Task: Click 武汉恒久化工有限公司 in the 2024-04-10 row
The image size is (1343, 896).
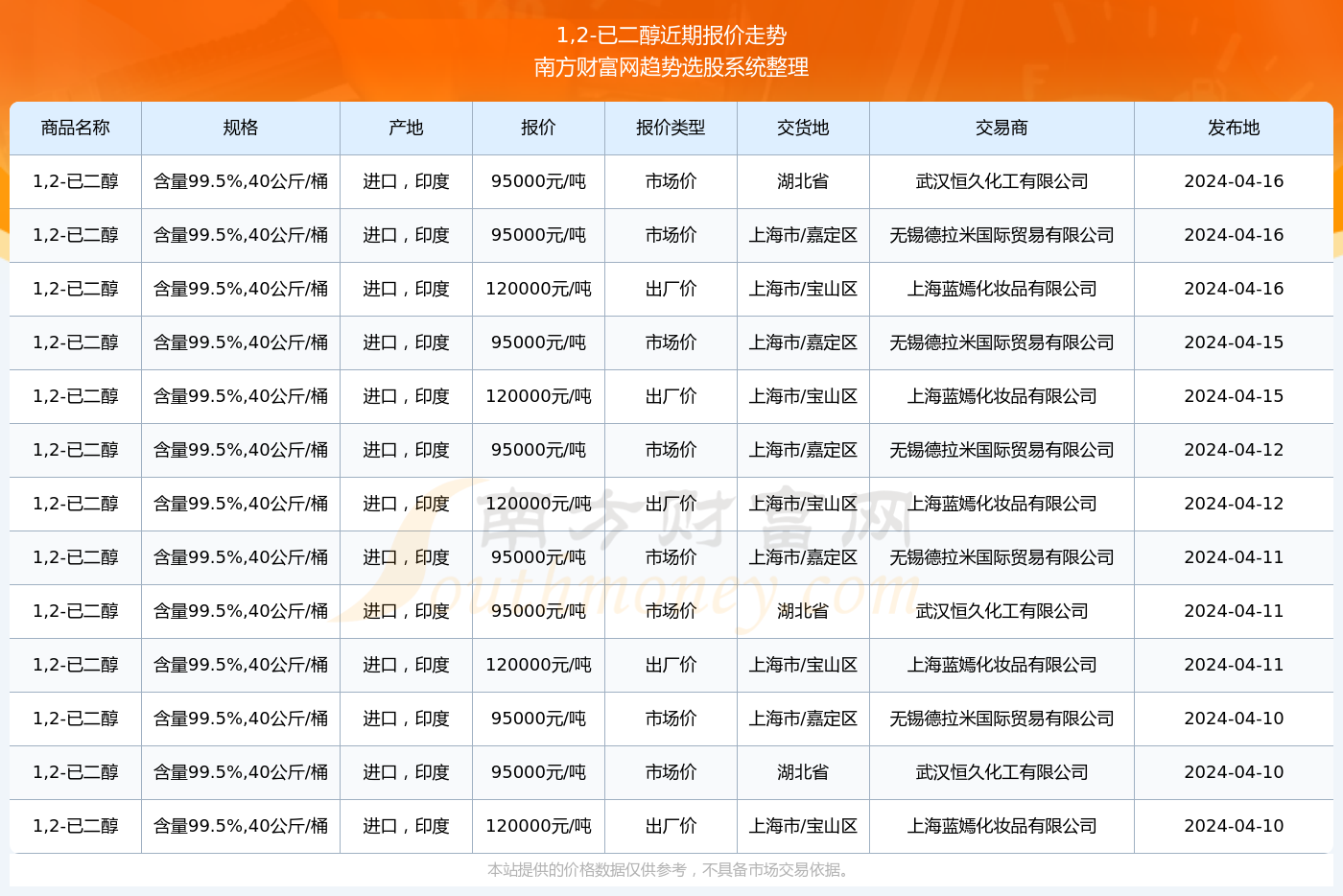Action: 1001,772
